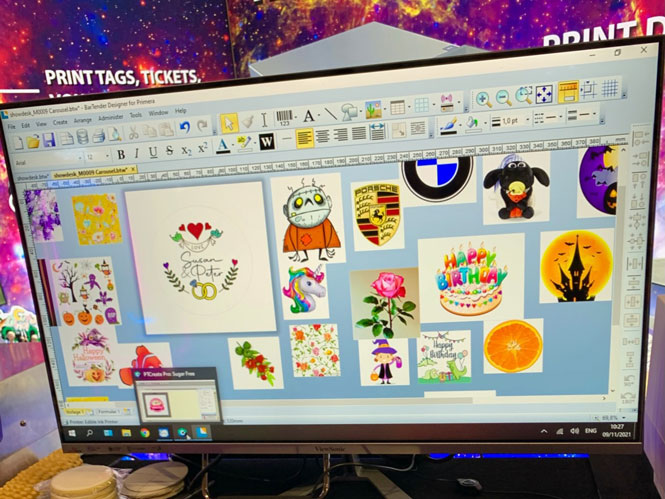Activate Zoom to Selection tool
This screenshot has width=665, height=499.
(x=524, y=95)
